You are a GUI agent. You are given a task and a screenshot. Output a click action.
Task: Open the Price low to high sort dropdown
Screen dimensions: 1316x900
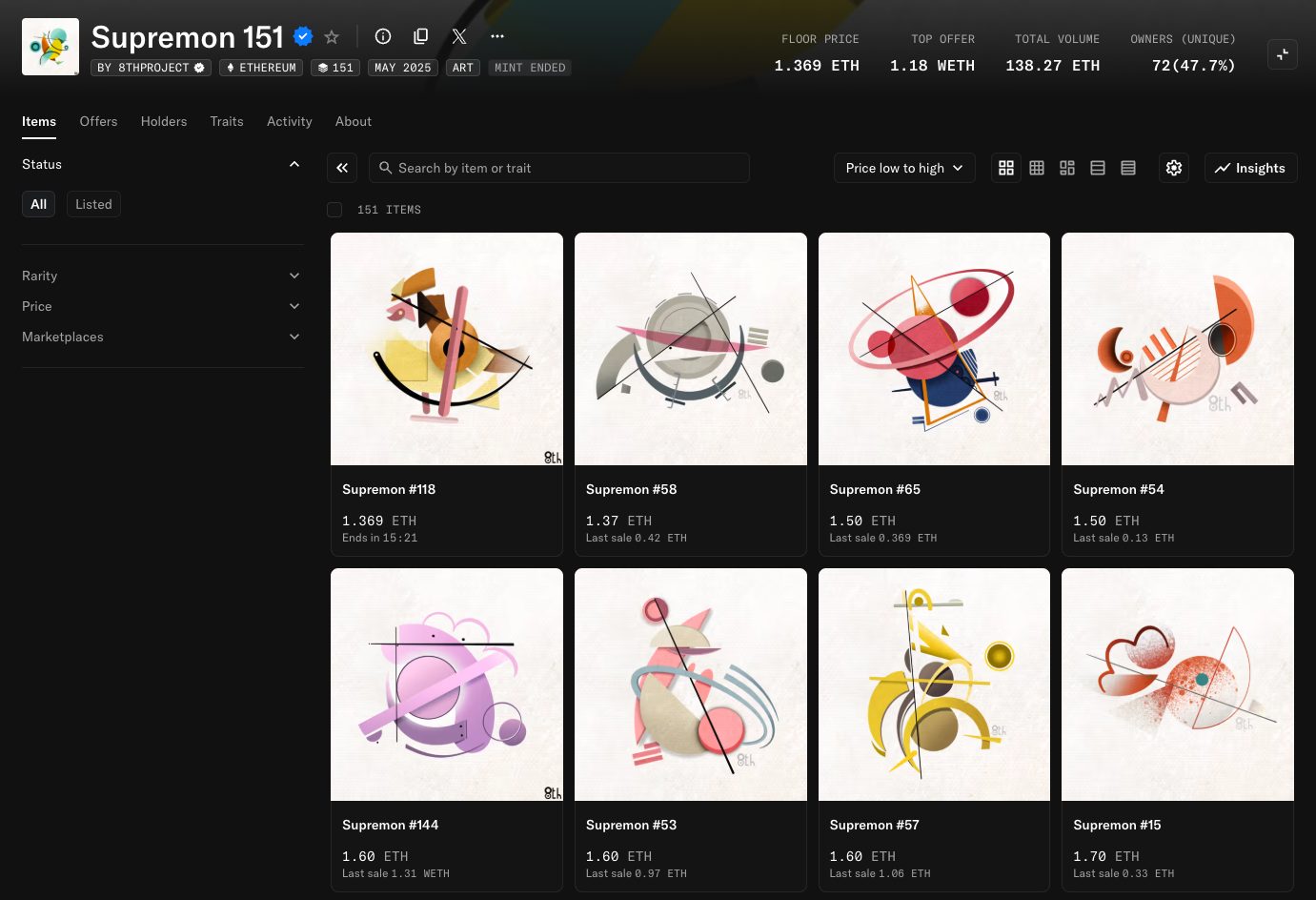click(x=904, y=168)
